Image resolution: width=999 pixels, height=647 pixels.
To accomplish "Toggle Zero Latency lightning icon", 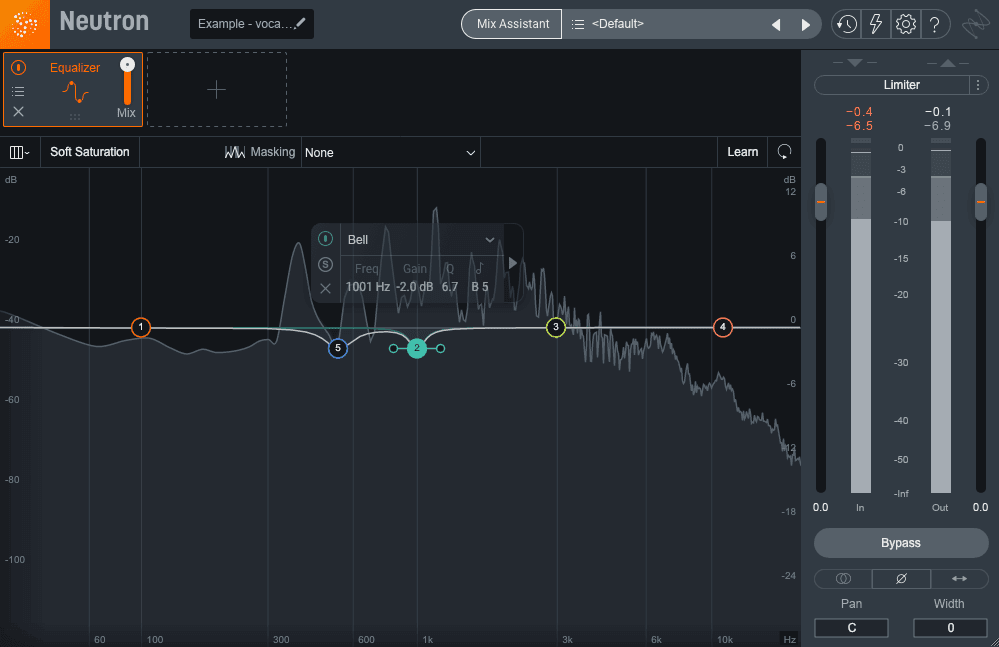I will (876, 24).
